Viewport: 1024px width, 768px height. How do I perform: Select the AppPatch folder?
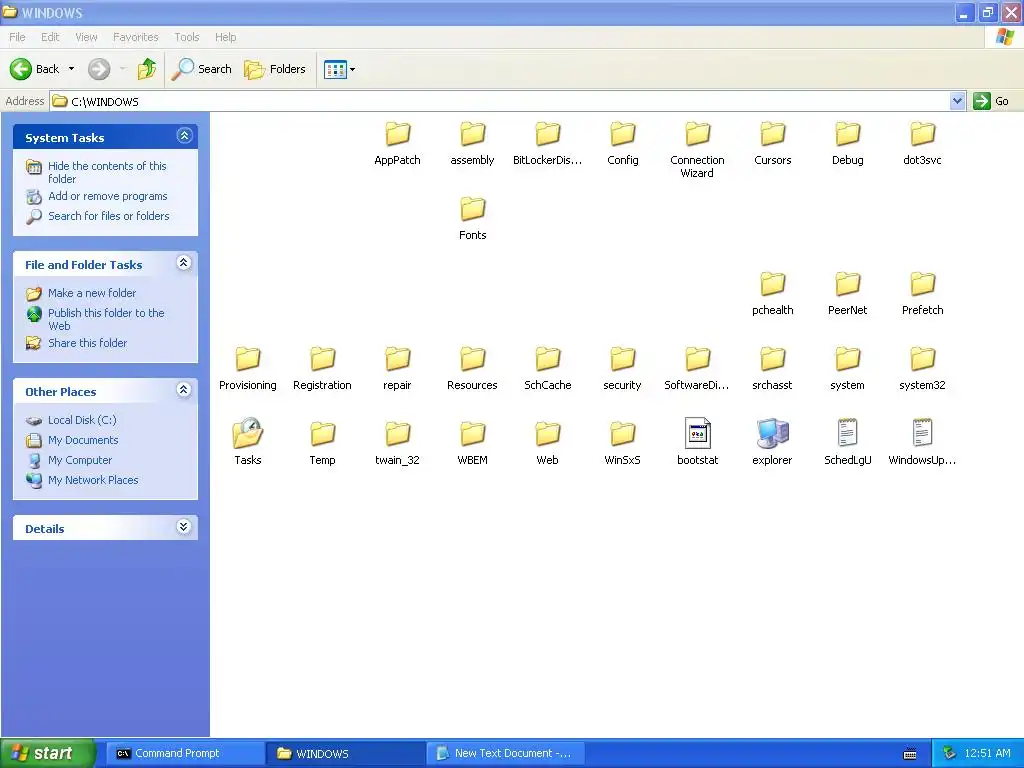click(x=397, y=144)
